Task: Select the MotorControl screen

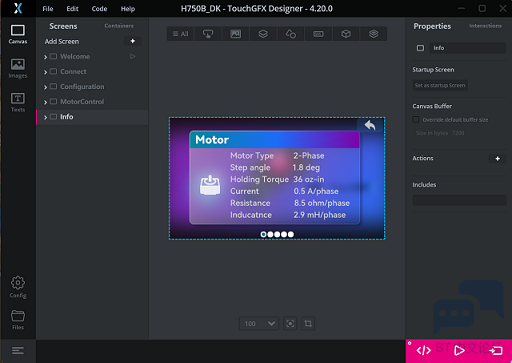Action: [82, 102]
